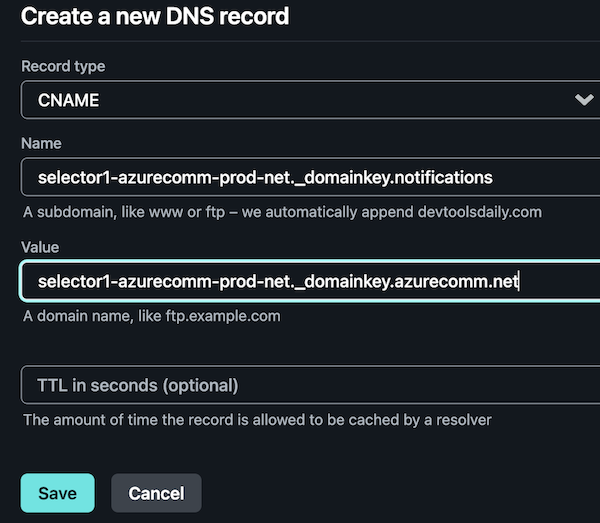
Task: Cancel creating the DNS record
Action: [156, 493]
